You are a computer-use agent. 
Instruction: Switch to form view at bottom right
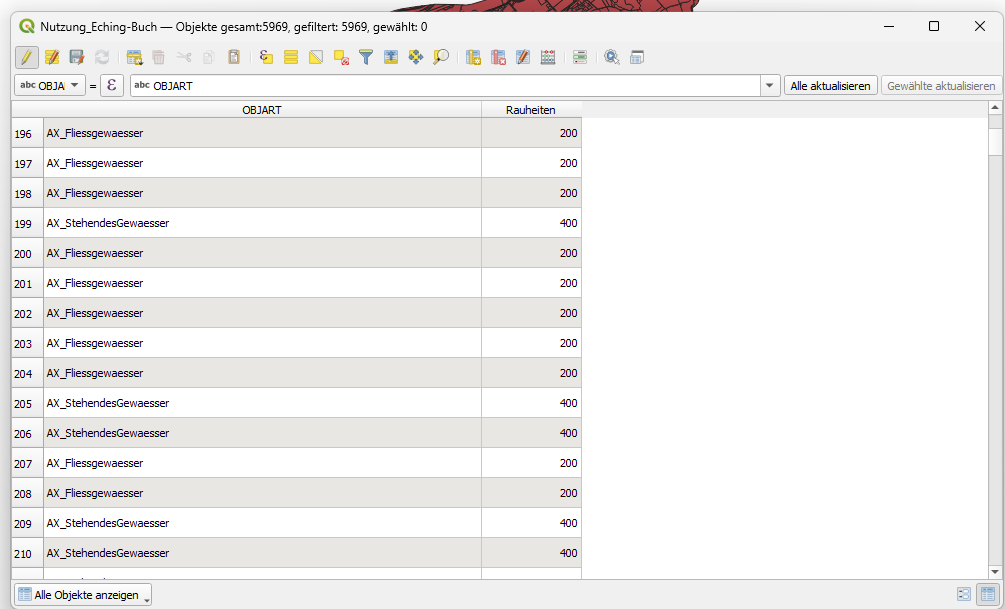(x=964, y=594)
